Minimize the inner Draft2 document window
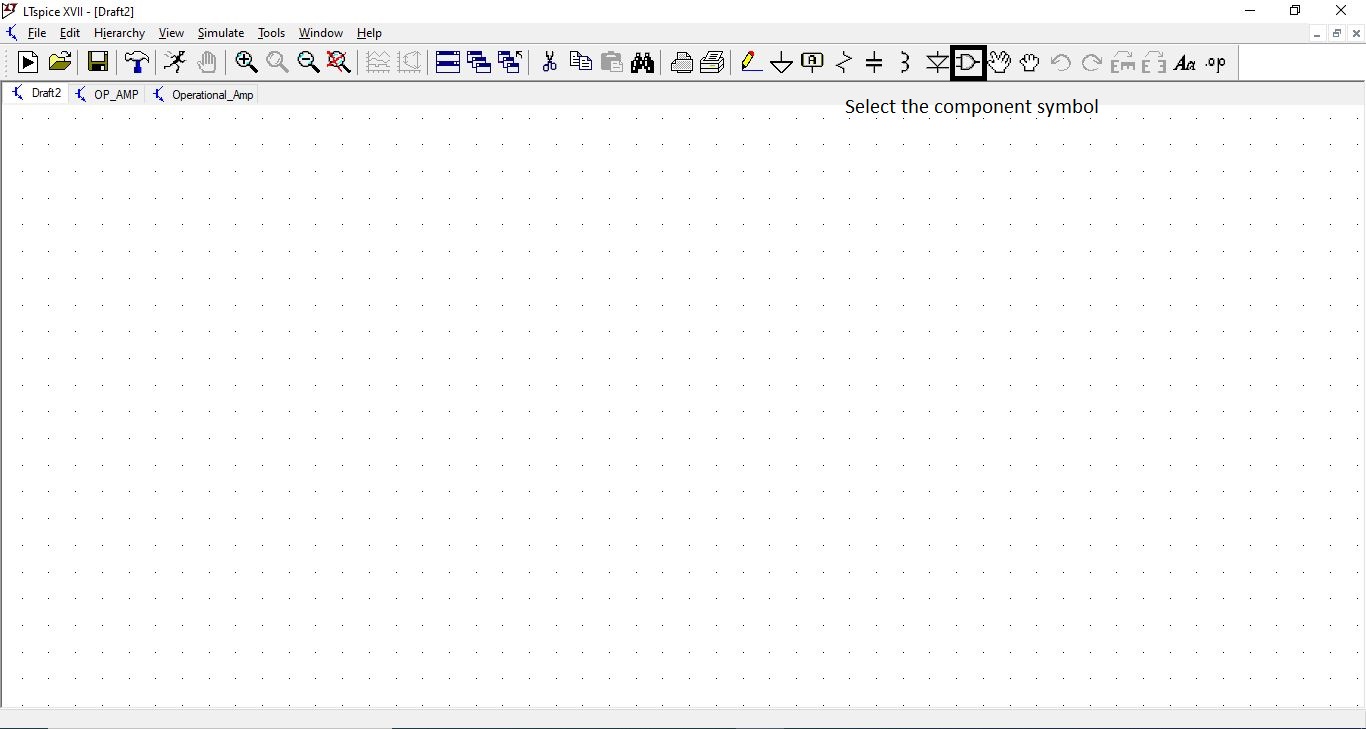Screen dimensions: 1366x729 coord(1318,33)
